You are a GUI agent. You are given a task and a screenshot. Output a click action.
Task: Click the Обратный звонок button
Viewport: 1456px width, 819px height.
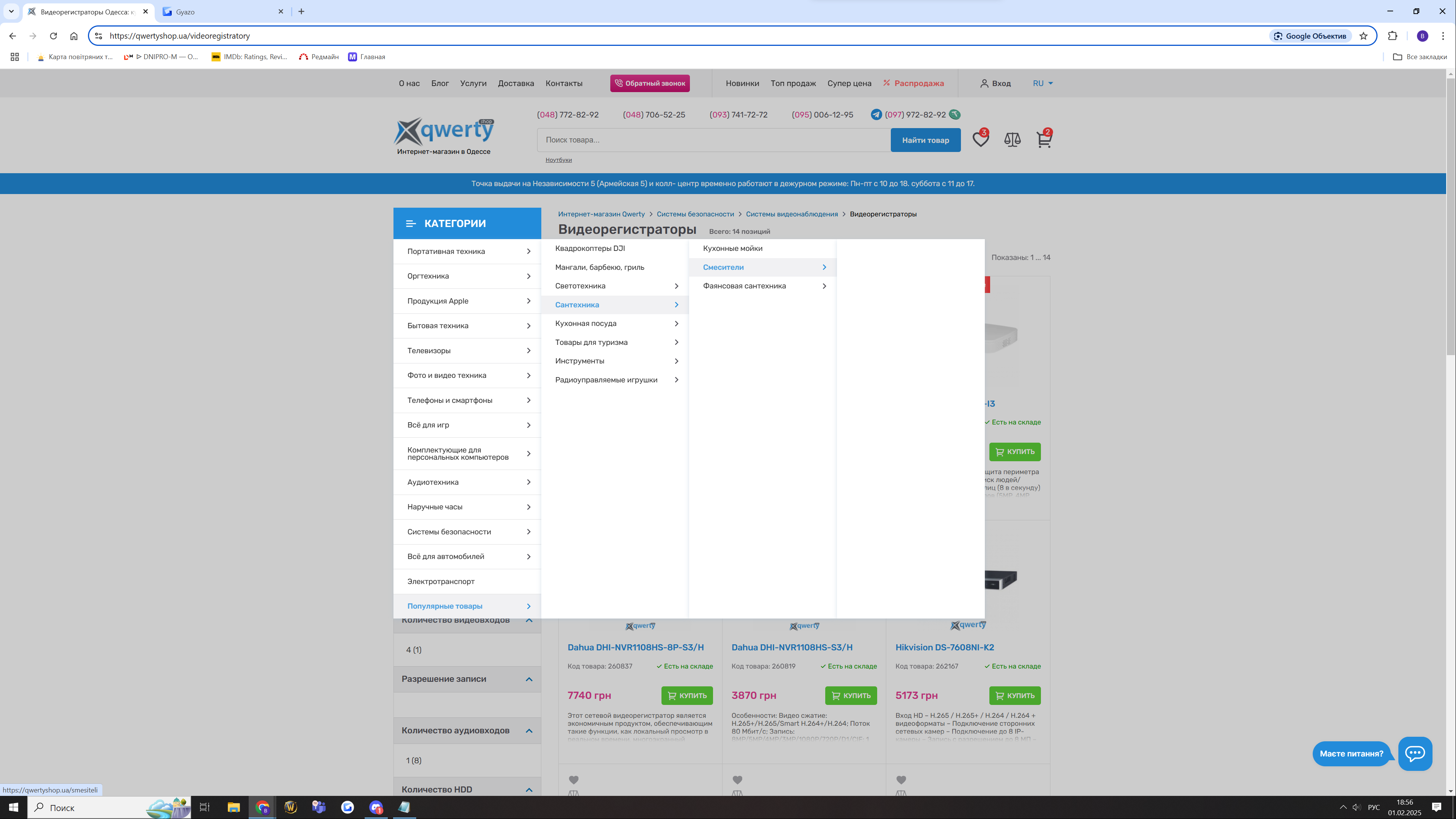(649, 83)
